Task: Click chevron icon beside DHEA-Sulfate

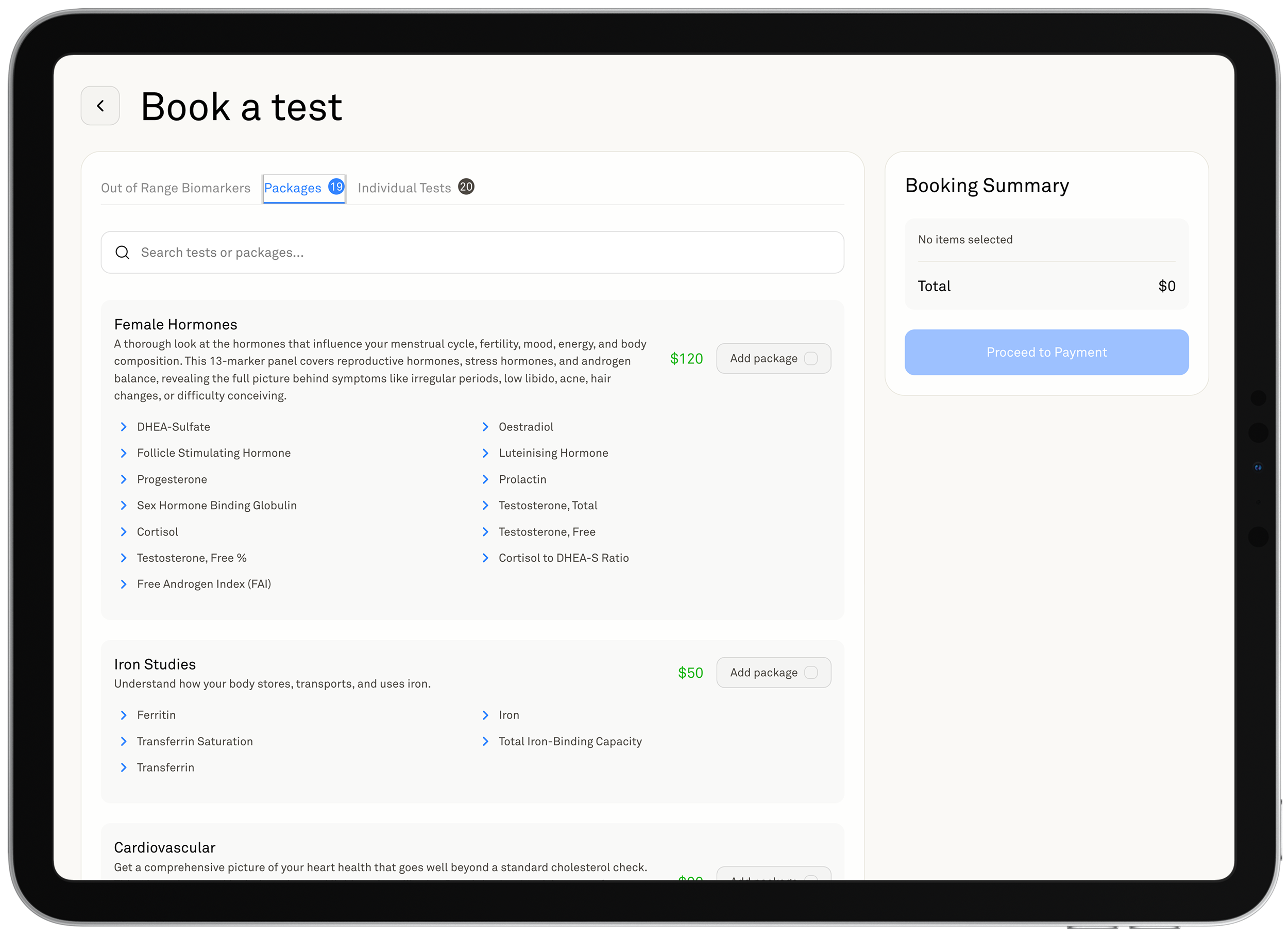Action: pyautogui.click(x=124, y=427)
